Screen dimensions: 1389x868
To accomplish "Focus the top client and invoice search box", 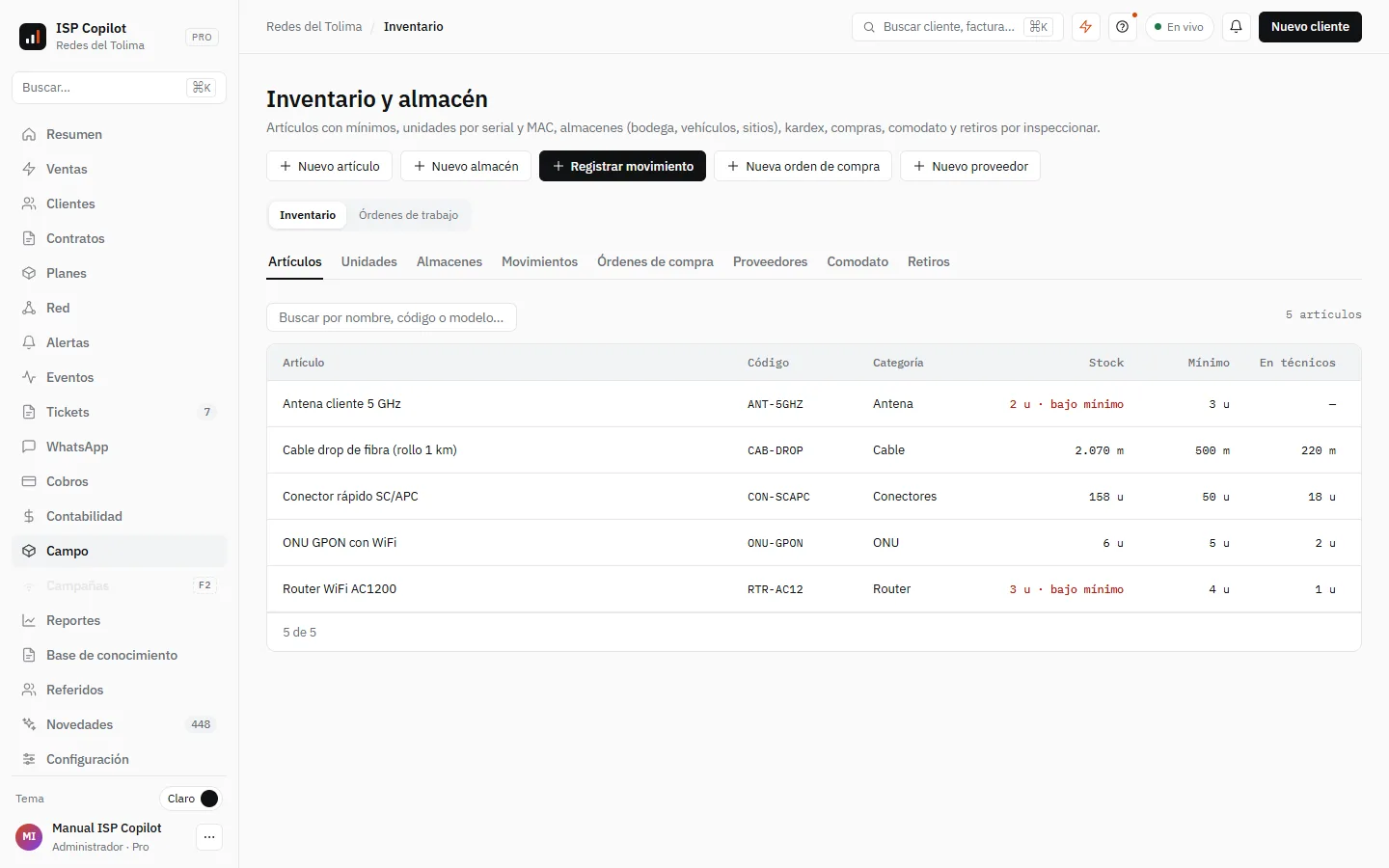I will point(957,27).
